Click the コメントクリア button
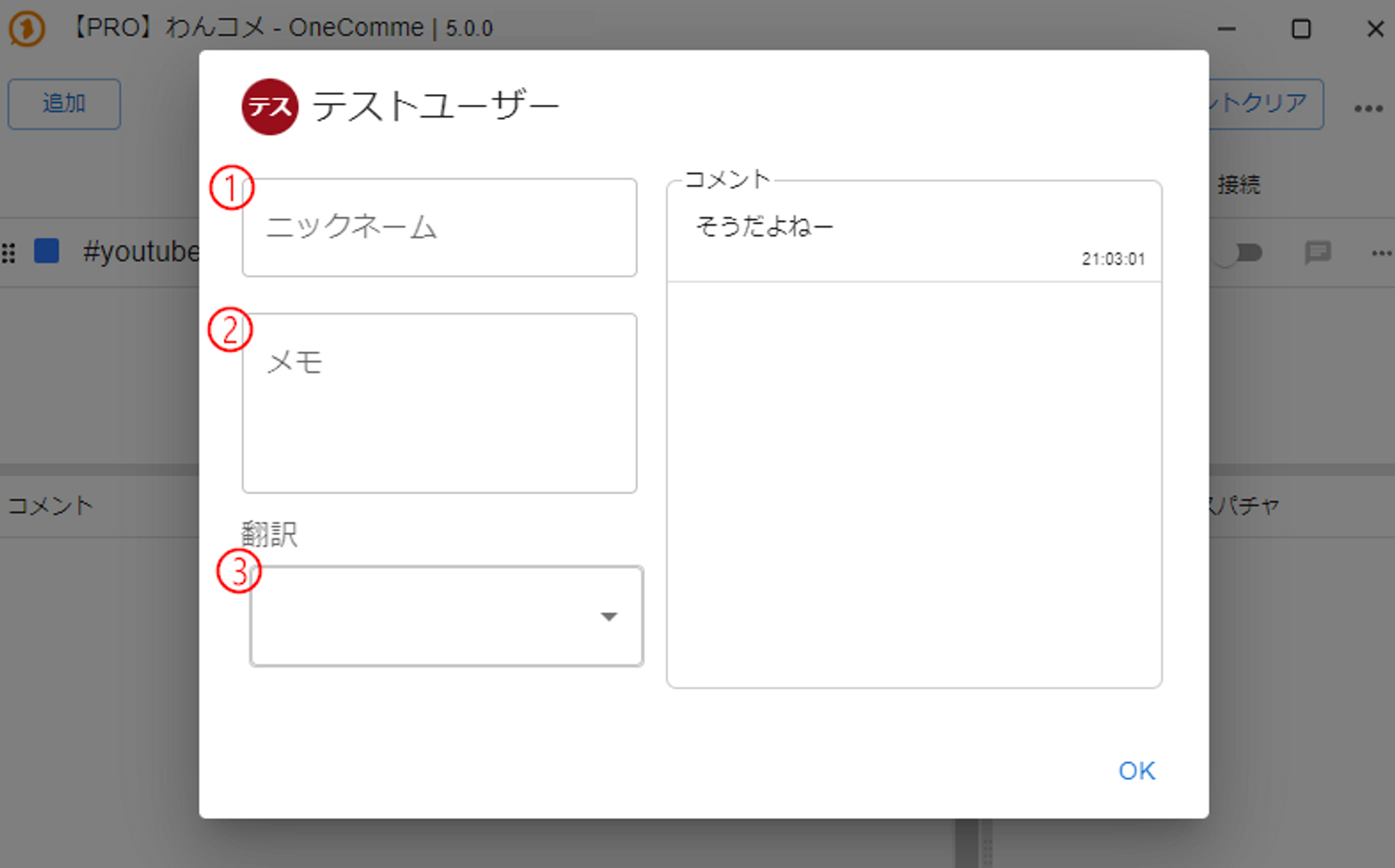The width and height of the screenshot is (1395, 868). pyautogui.click(x=1265, y=104)
